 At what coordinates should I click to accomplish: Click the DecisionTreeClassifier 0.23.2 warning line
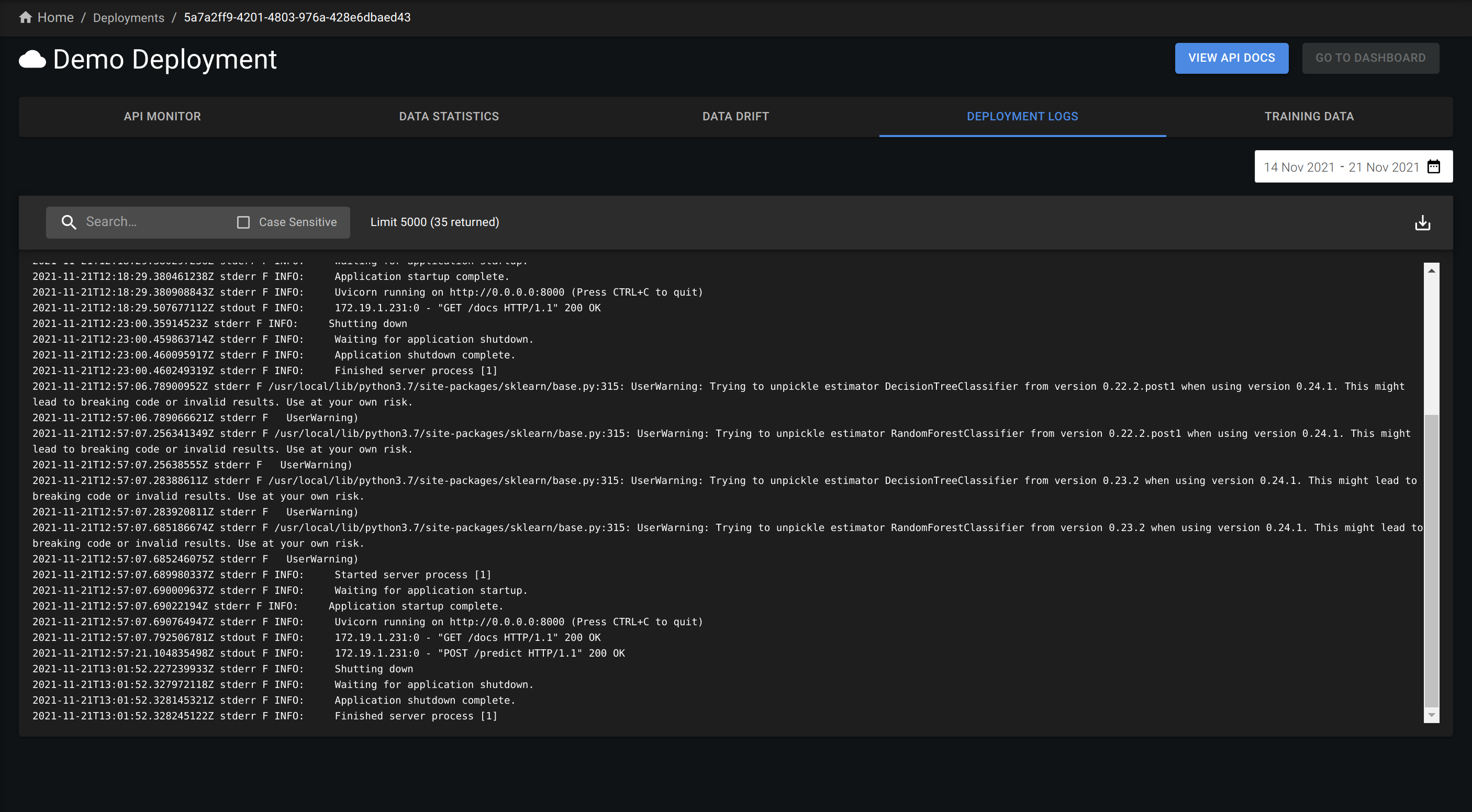tap(724, 488)
